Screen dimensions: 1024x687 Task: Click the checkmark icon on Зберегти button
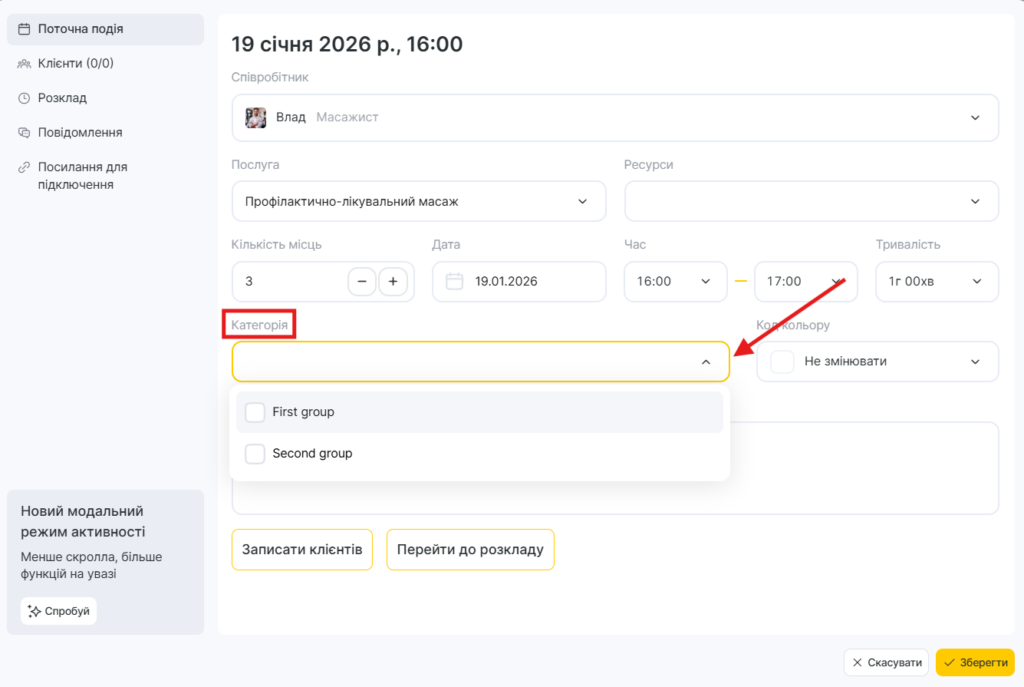[x=949, y=662]
